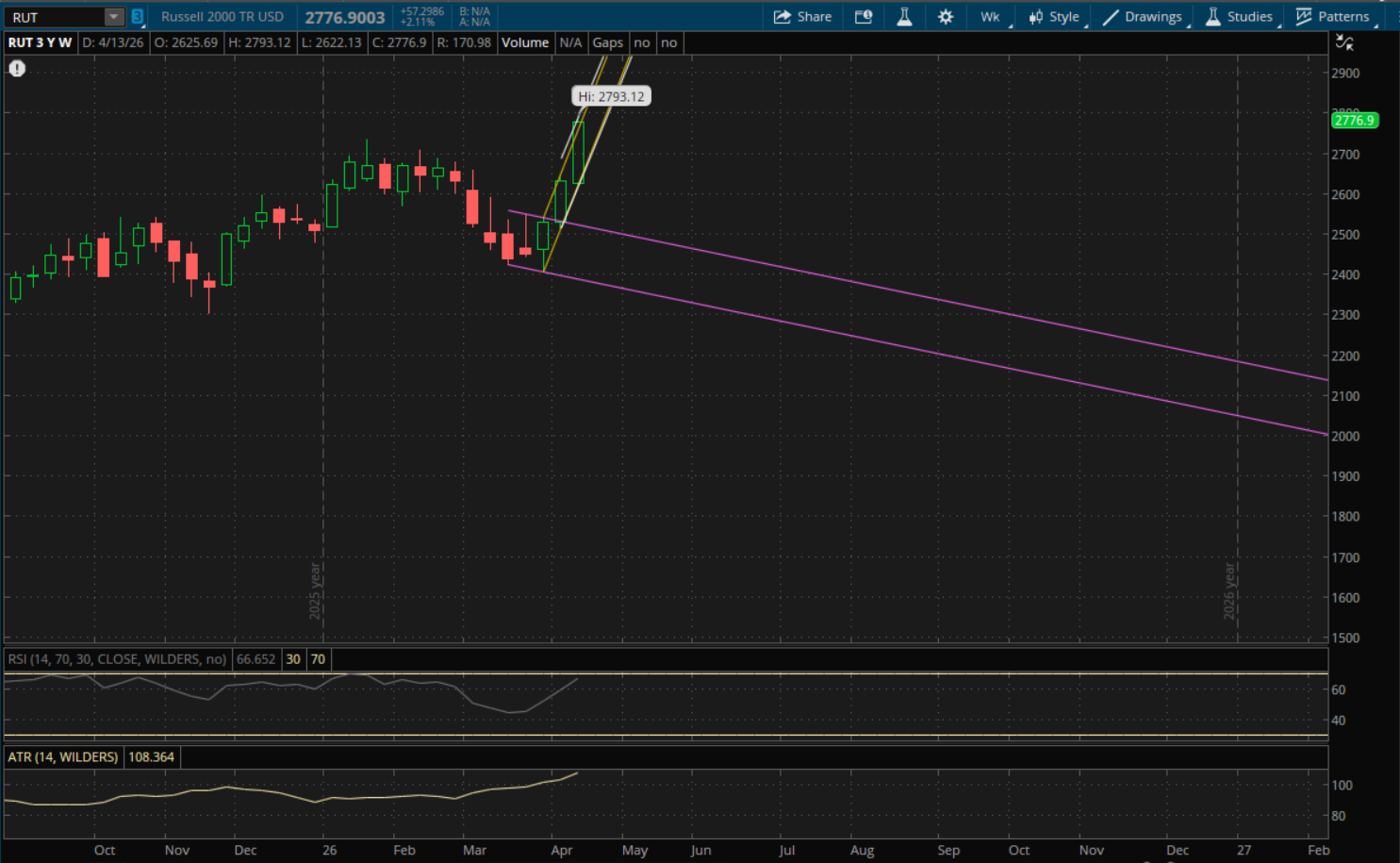Click the Share chart icon
This screenshot has height=863, width=1400.
[x=802, y=17]
